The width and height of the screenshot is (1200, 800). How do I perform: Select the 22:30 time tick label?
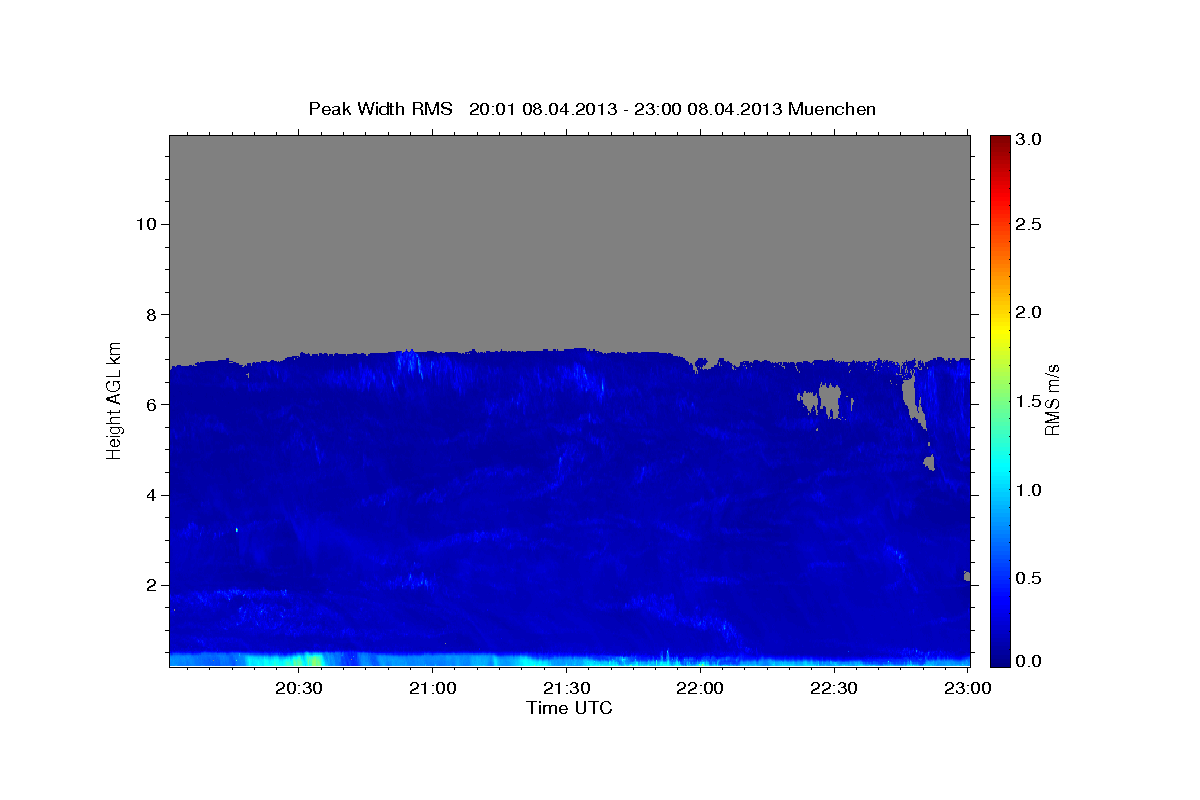[x=833, y=688]
